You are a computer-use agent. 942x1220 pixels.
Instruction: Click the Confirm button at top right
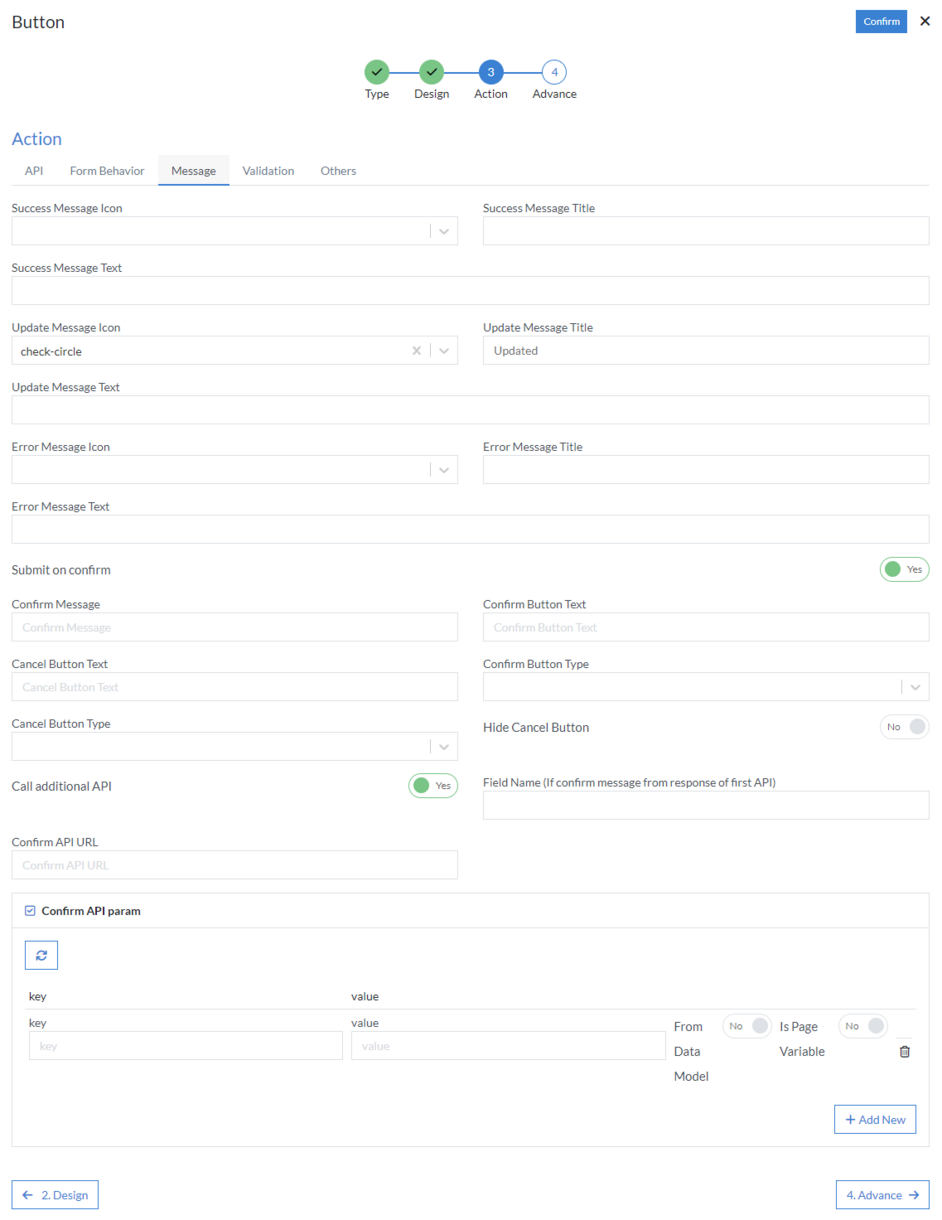coord(881,21)
